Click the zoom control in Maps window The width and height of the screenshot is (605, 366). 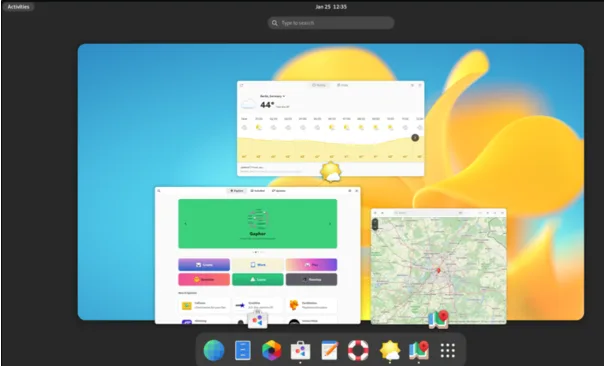point(375,224)
